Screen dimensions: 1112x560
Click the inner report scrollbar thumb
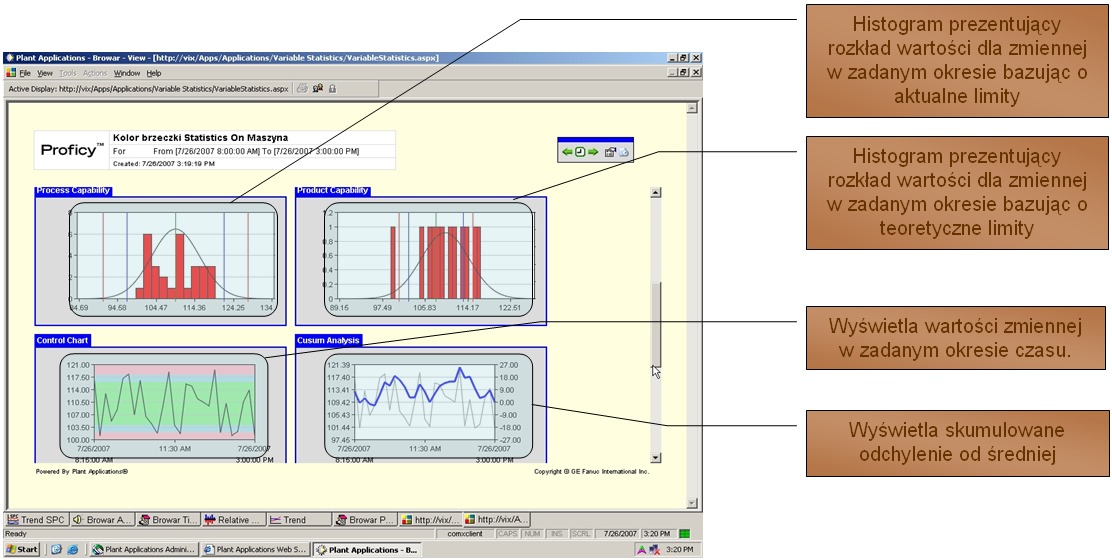click(655, 323)
